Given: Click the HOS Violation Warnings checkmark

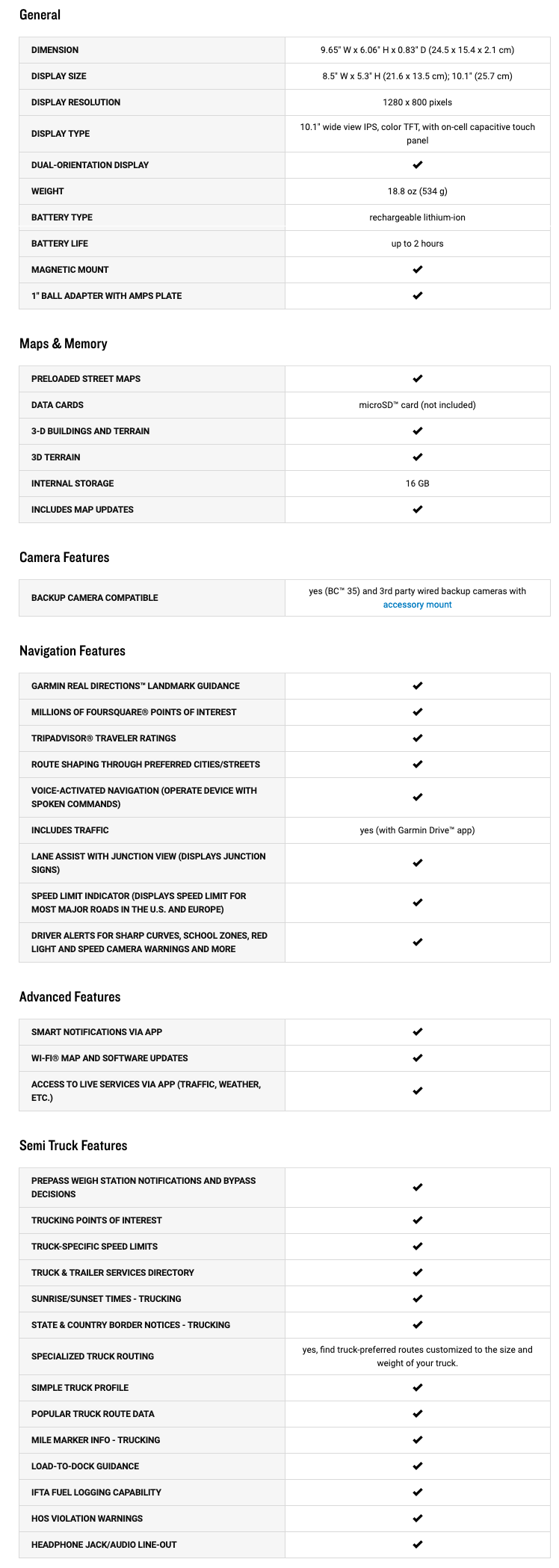Looking at the screenshot, I should click(x=417, y=1519).
